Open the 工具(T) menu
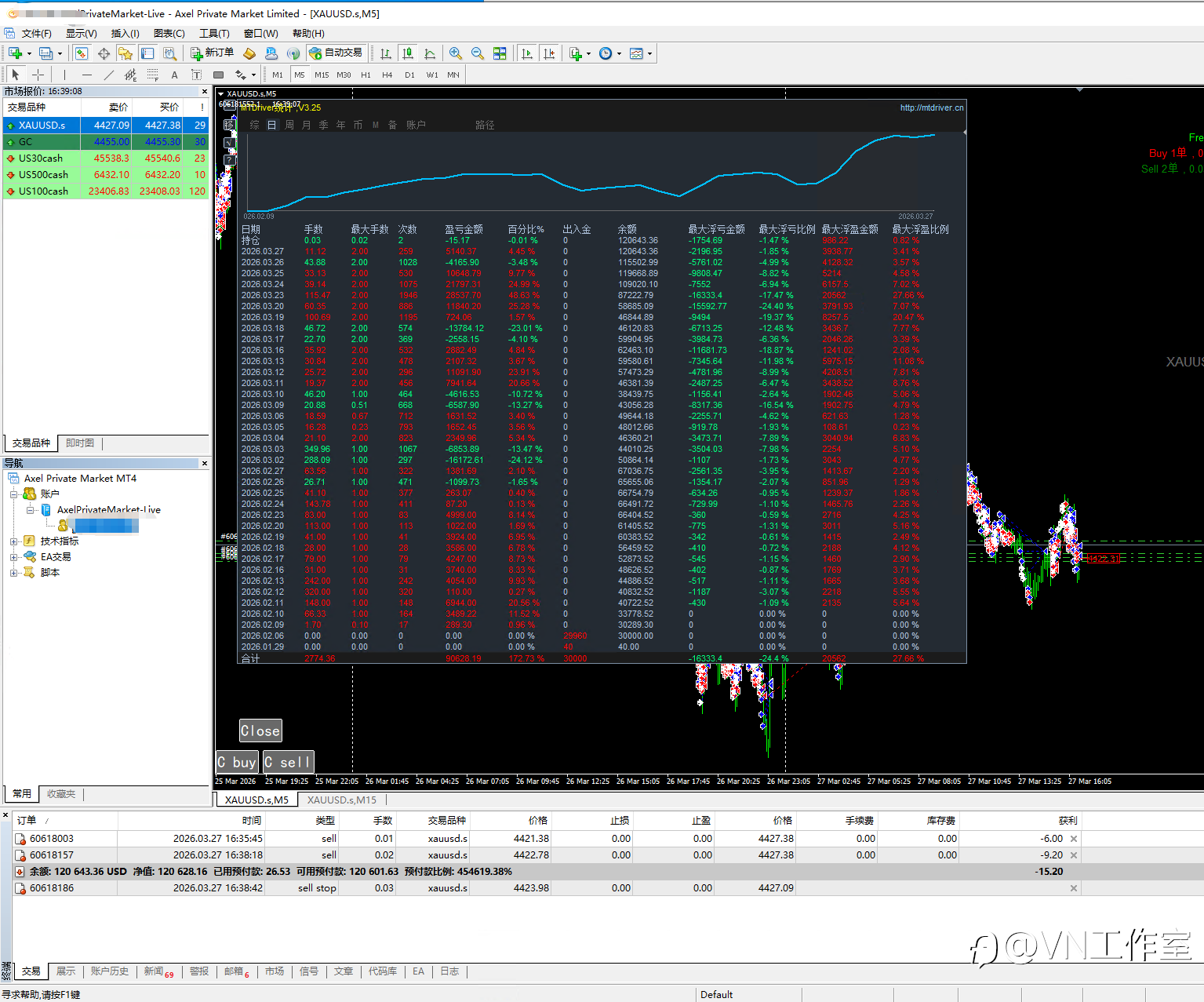Screen dimensions: 1204x1002 [x=214, y=33]
